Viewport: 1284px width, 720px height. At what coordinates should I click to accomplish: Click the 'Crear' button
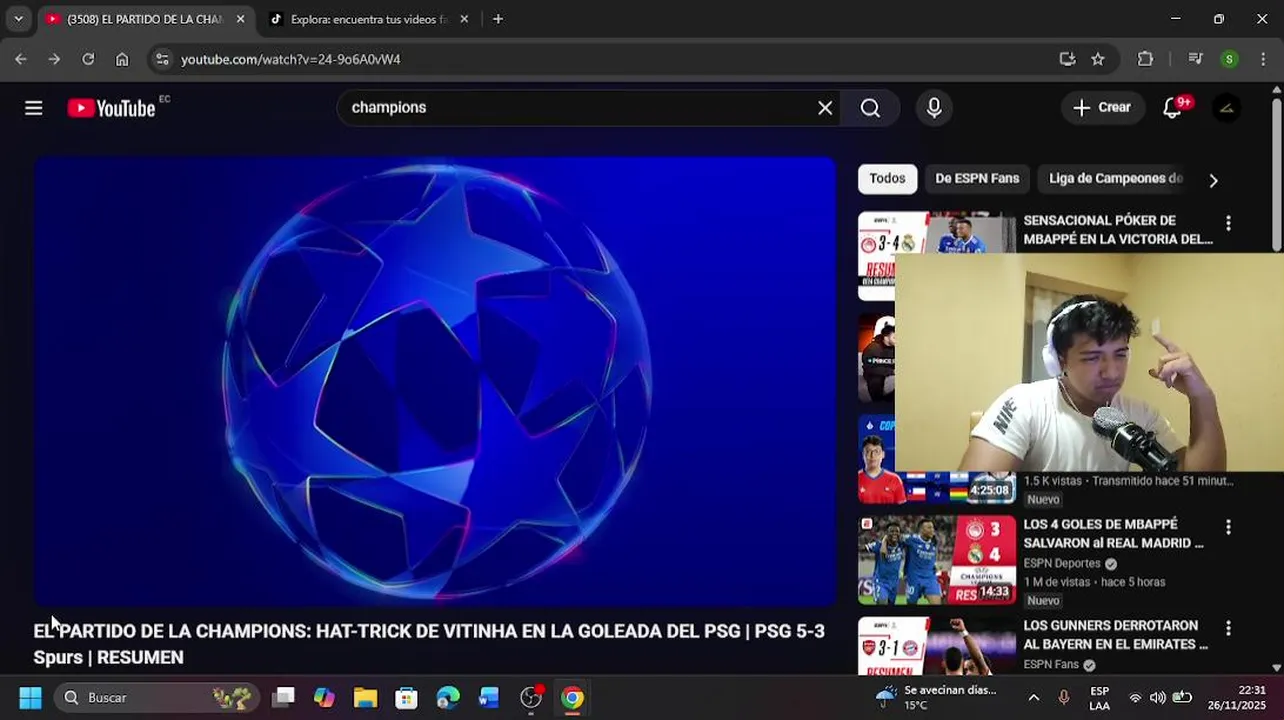click(x=1103, y=108)
